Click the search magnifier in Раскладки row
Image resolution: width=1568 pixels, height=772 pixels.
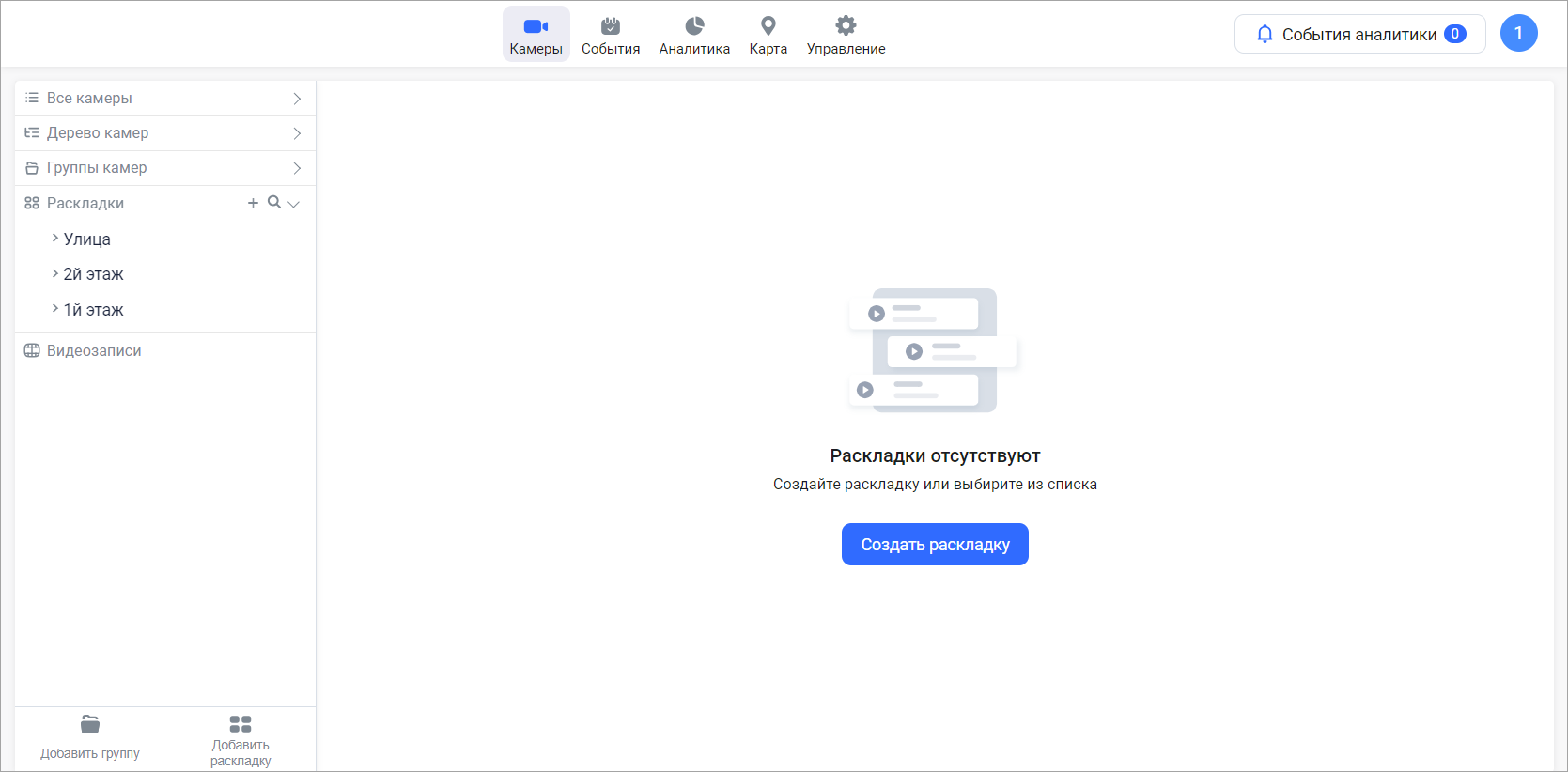pos(273,202)
